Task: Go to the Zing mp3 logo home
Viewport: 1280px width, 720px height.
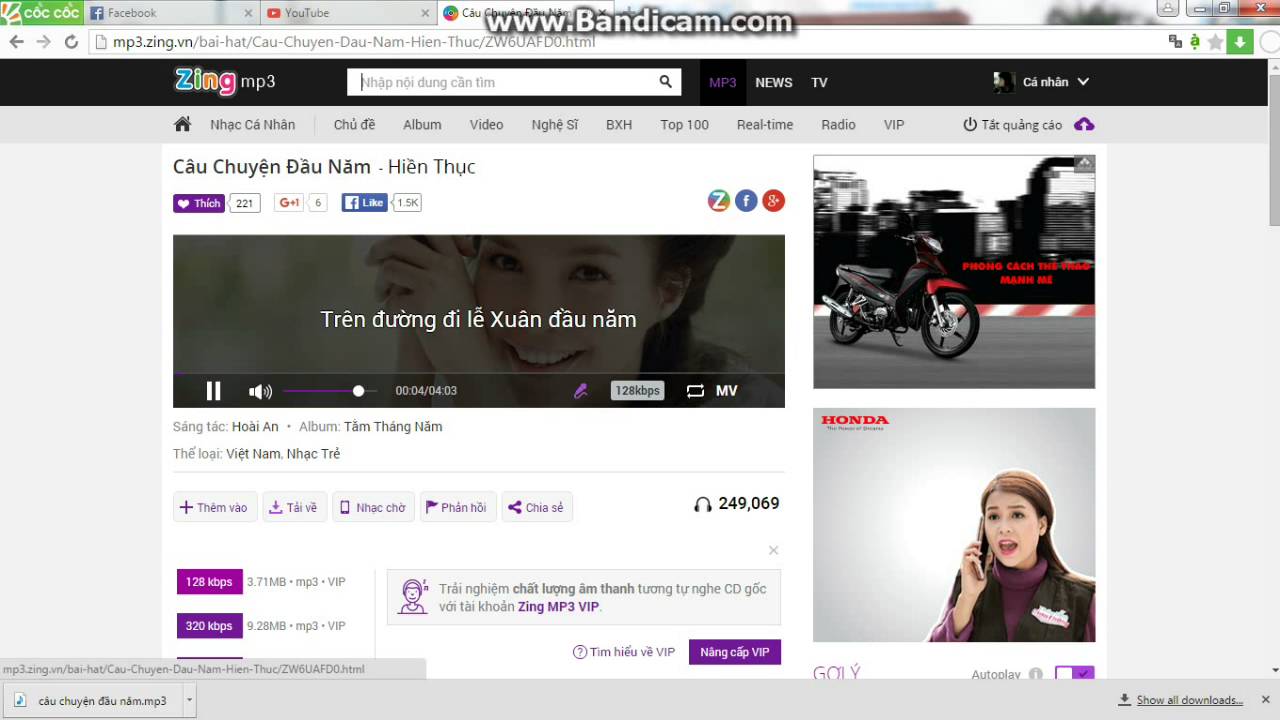Action: click(x=225, y=81)
